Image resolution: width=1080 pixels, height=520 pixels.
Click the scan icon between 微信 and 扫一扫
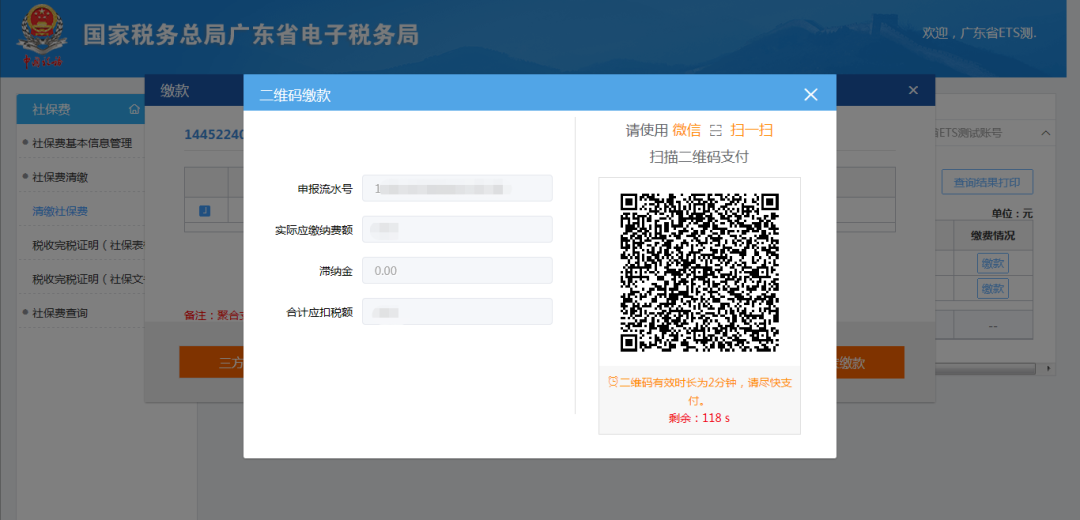(716, 131)
